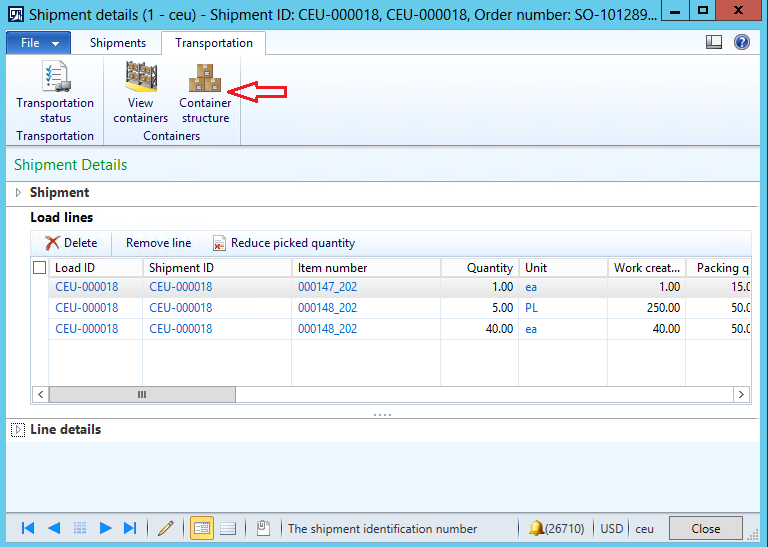Click the pencil edit icon

click(166, 528)
